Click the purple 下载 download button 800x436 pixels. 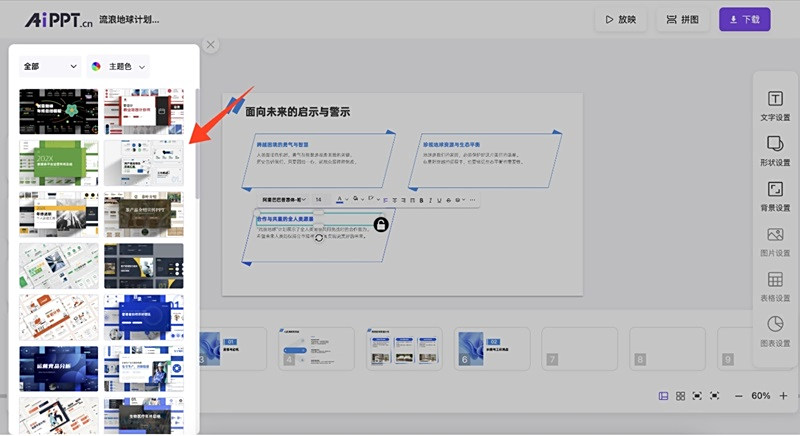click(x=744, y=19)
